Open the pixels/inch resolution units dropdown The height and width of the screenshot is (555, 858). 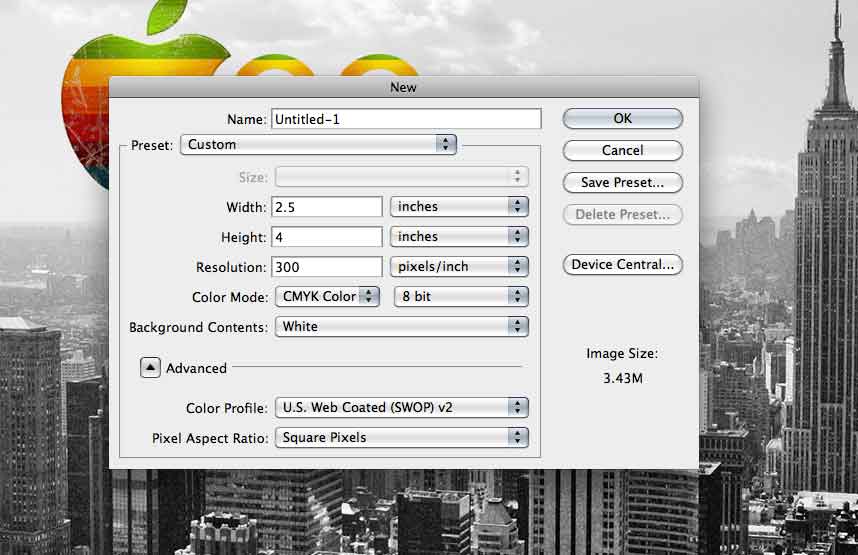click(x=459, y=267)
